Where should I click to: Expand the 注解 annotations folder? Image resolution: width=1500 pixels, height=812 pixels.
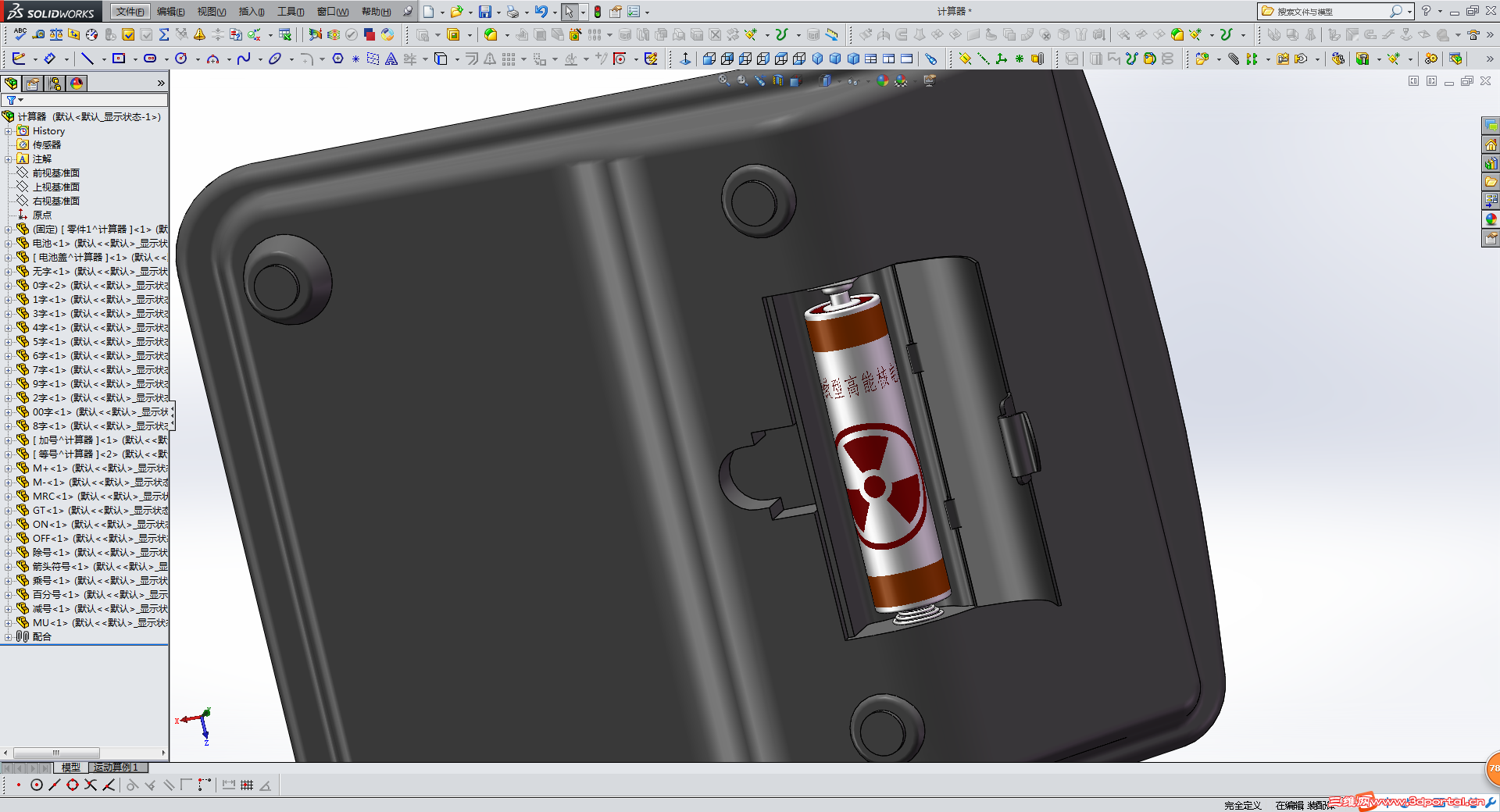pos(9,159)
